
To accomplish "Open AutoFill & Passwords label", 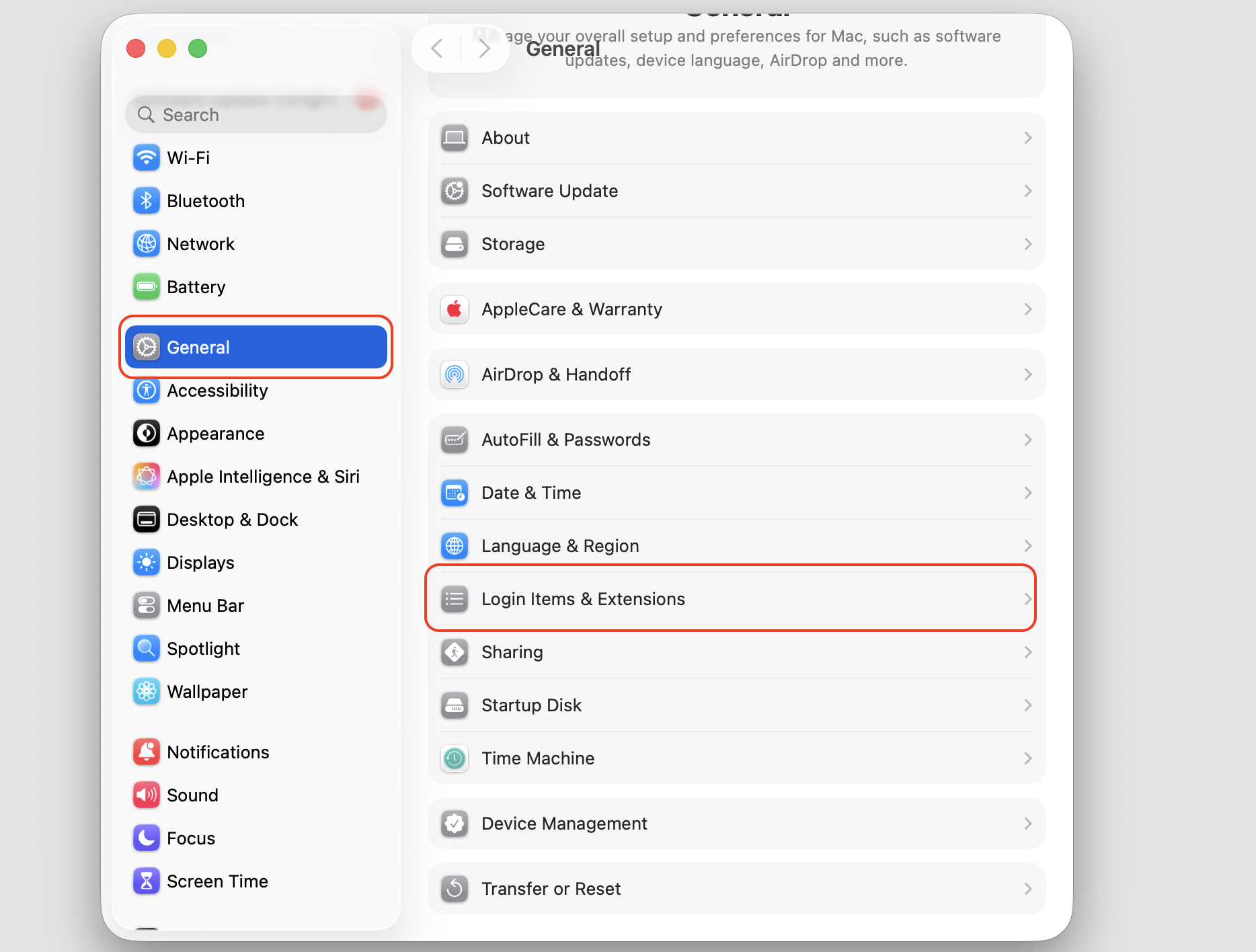I will [565, 440].
